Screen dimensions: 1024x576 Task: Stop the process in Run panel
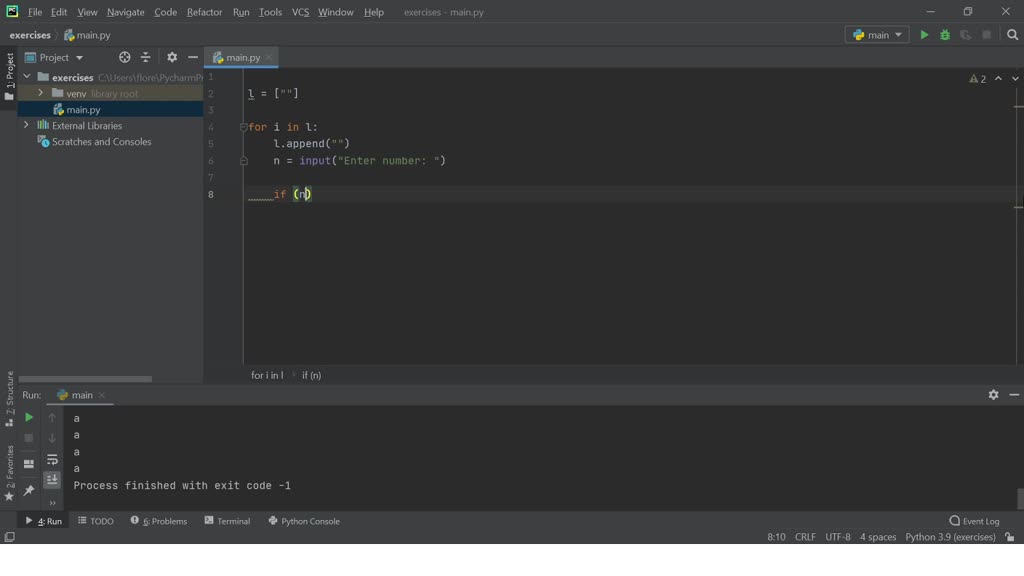(29, 438)
